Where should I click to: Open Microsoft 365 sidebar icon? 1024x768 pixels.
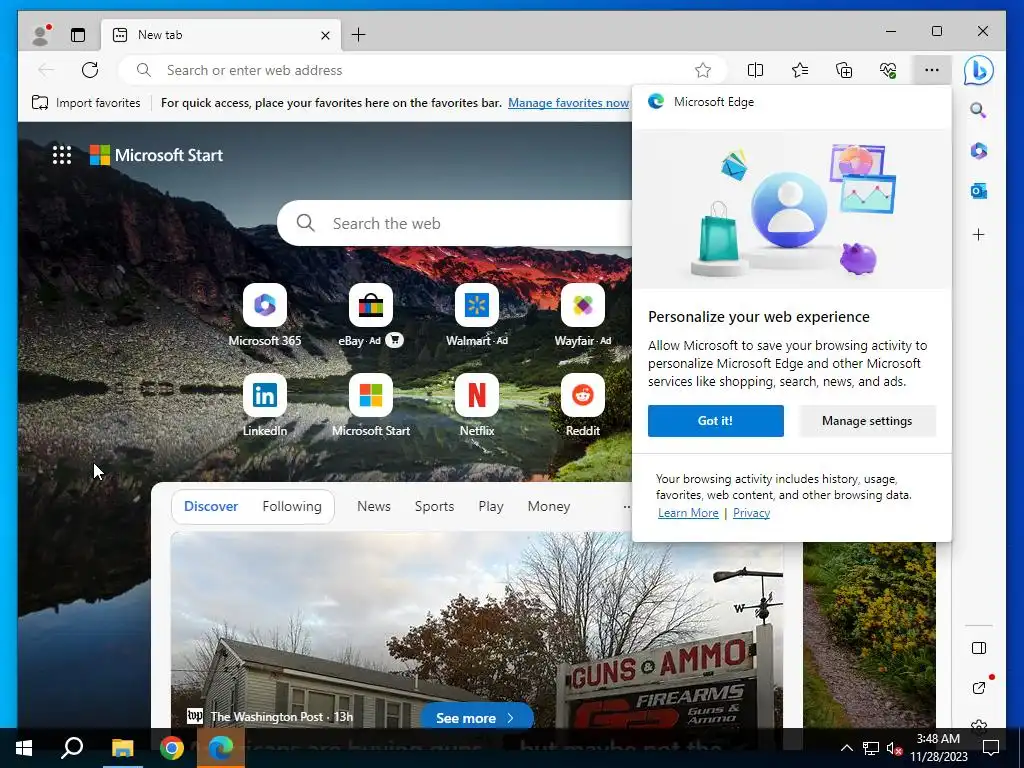click(978, 151)
